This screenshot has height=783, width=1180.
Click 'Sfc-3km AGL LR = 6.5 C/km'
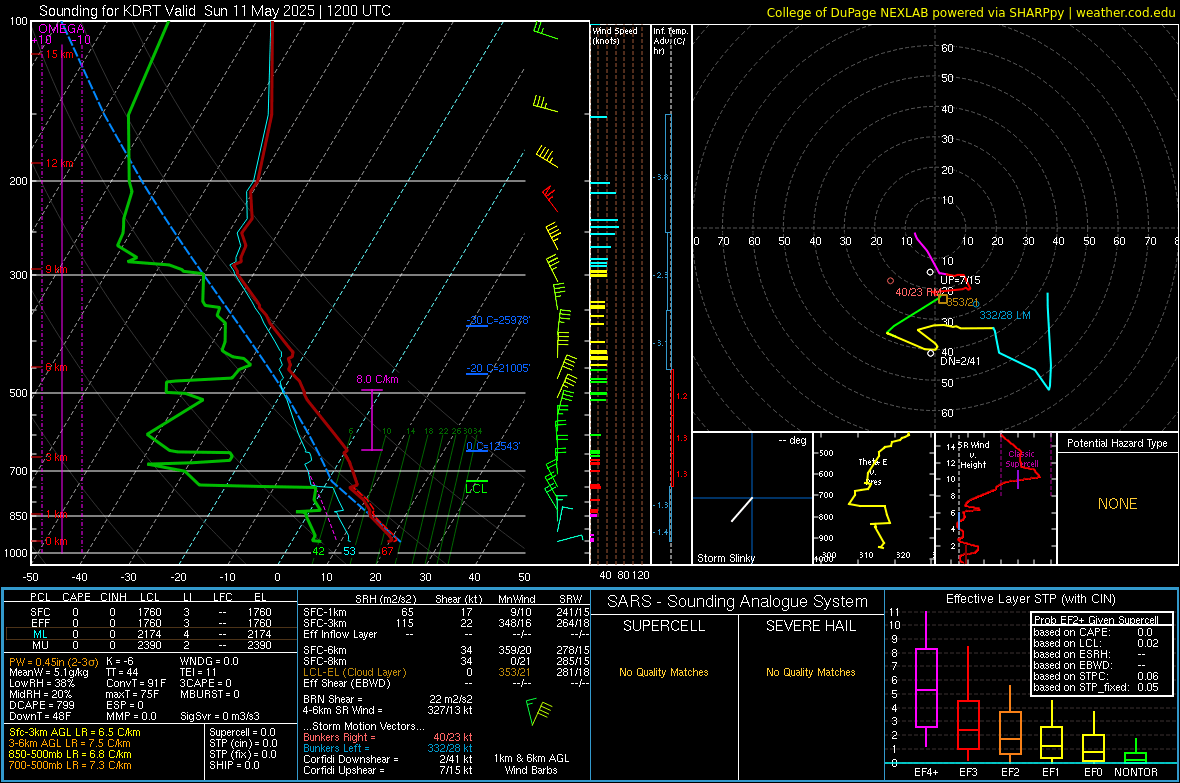click(x=75, y=732)
